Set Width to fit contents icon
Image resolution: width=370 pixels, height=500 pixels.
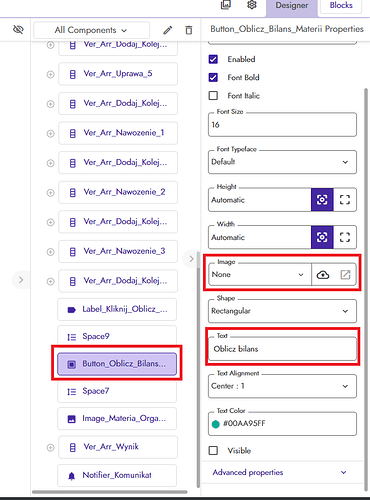point(322,237)
